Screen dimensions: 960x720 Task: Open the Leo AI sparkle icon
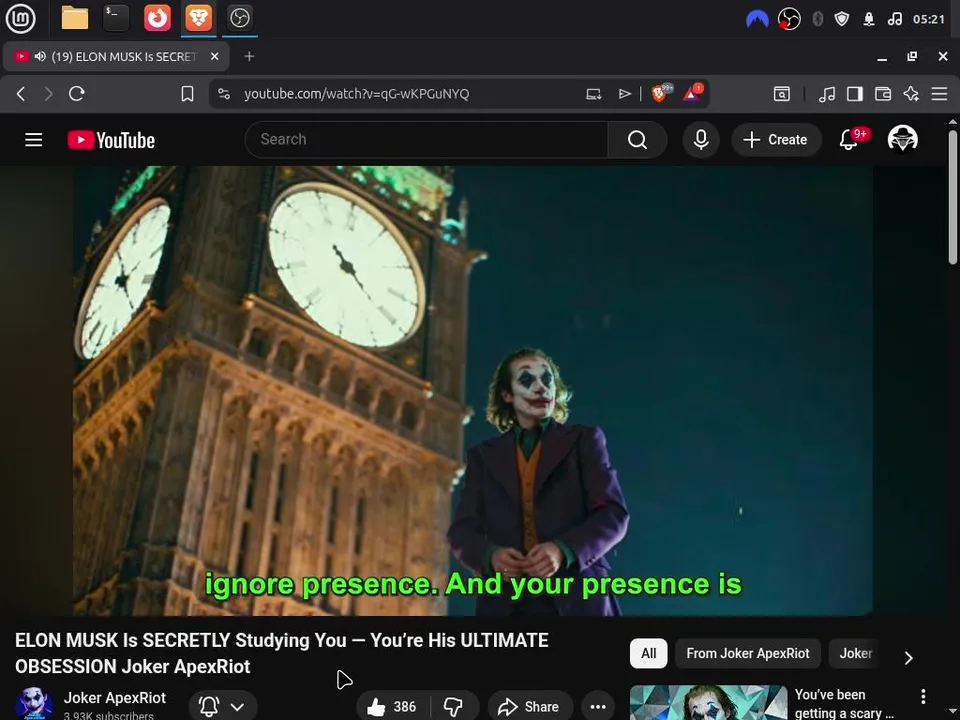911,94
